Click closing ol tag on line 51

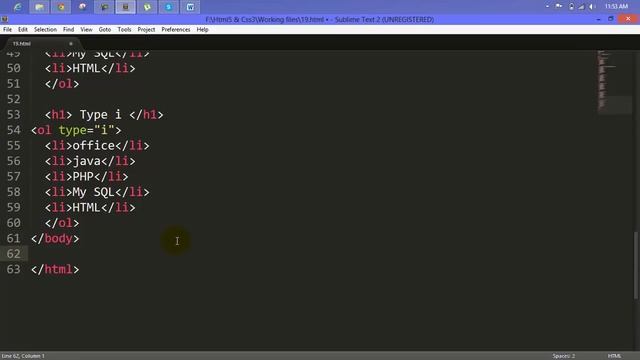(x=62, y=84)
